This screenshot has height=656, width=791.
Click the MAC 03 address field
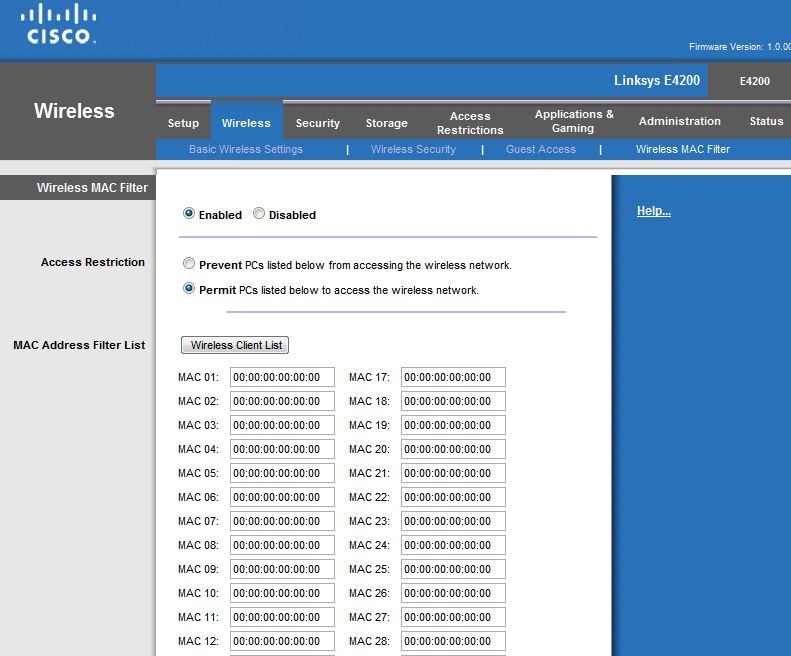pos(282,425)
